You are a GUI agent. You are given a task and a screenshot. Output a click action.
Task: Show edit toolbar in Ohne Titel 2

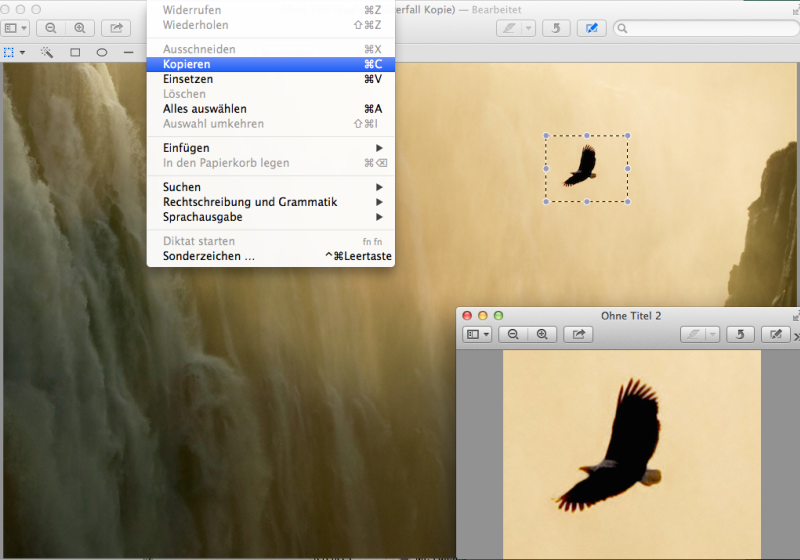(771, 335)
